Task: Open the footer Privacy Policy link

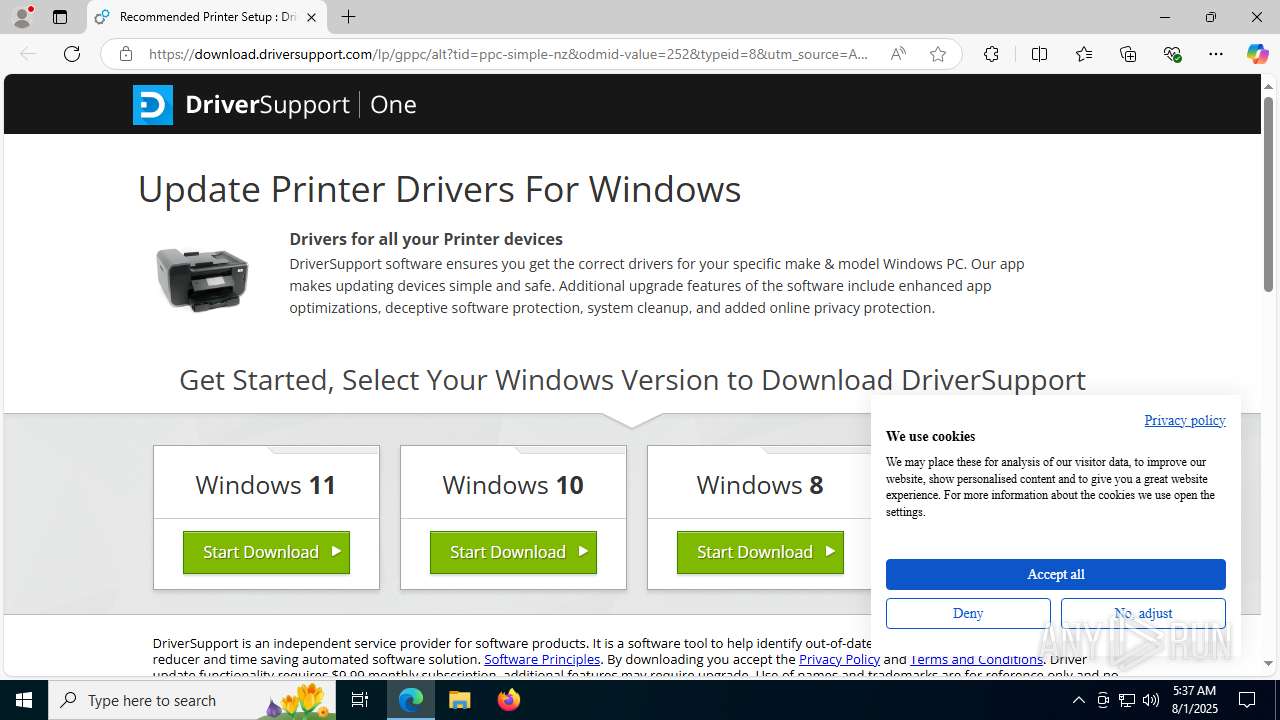Action: [x=839, y=659]
